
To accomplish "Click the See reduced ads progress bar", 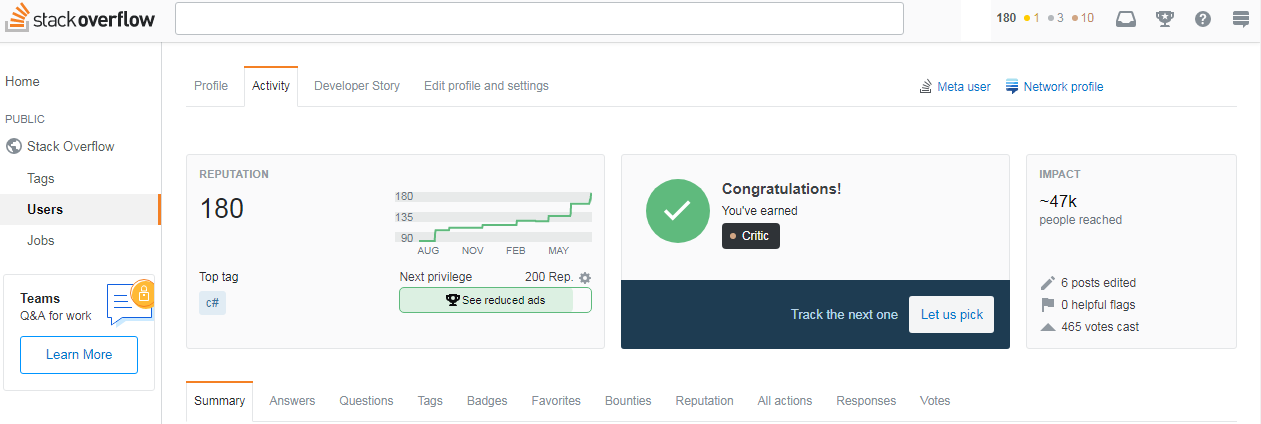I will (x=495, y=300).
